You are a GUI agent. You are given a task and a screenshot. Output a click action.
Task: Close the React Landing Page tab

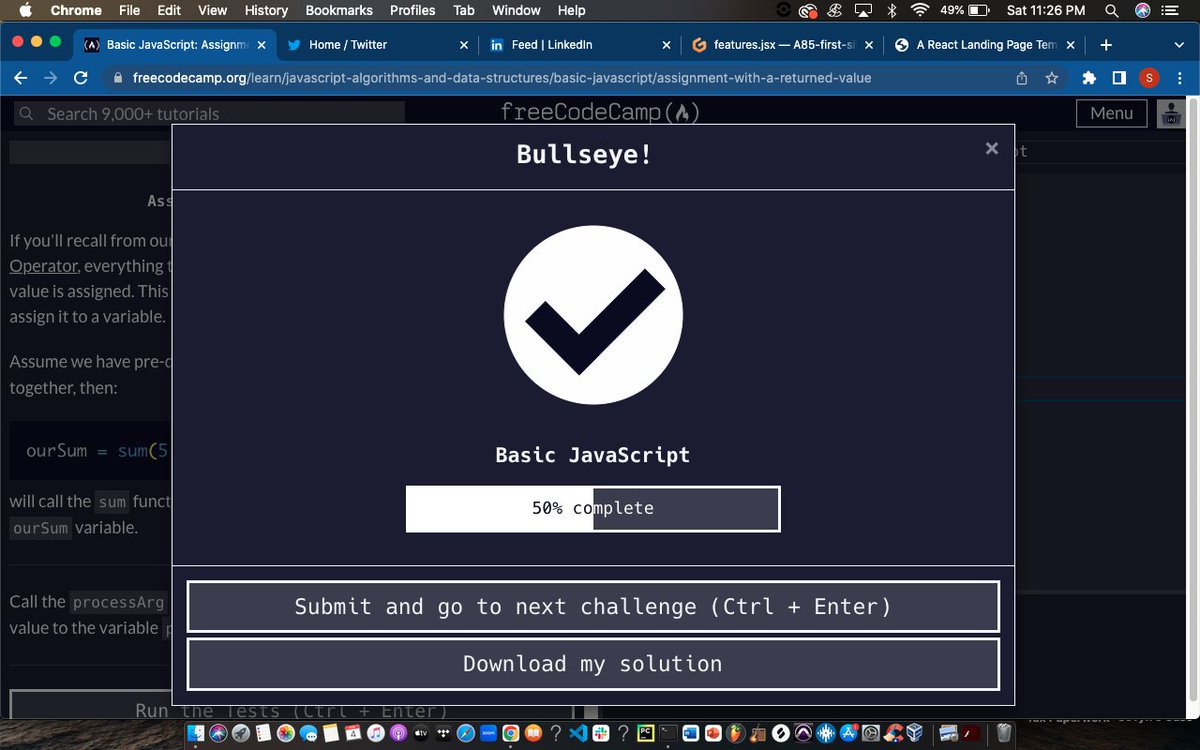point(1072,45)
